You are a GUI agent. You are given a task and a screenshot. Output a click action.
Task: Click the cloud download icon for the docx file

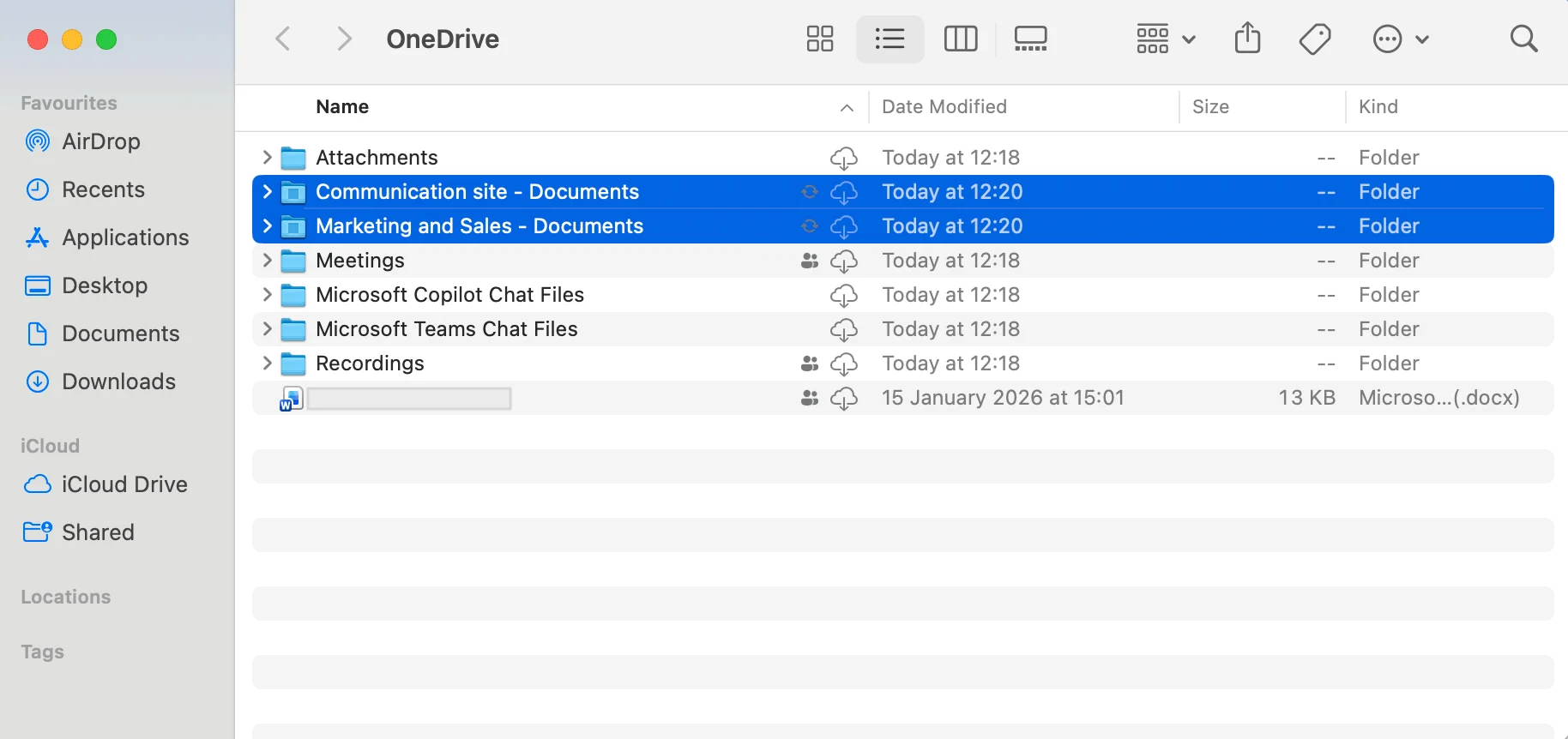tap(844, 398)
